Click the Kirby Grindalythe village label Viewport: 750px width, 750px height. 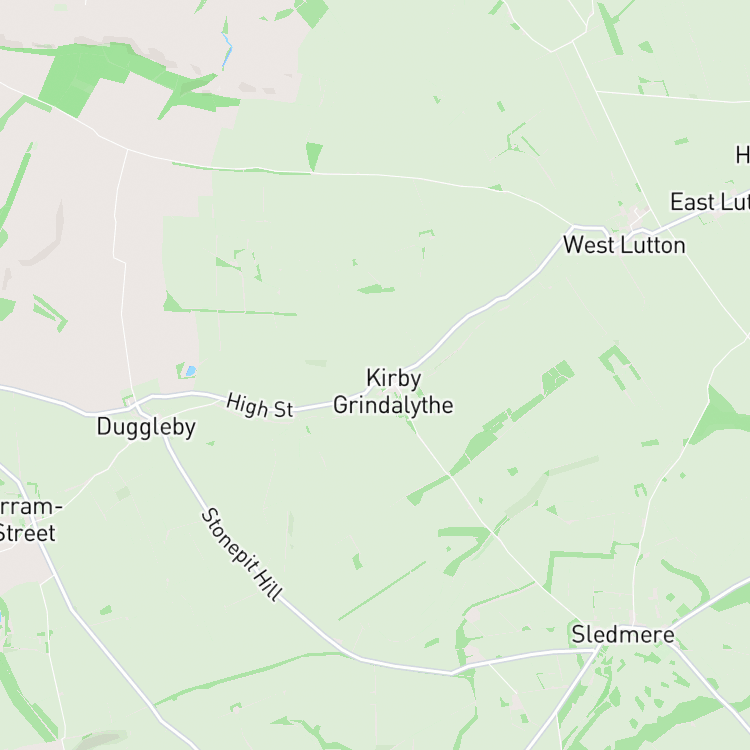(393, 392)
